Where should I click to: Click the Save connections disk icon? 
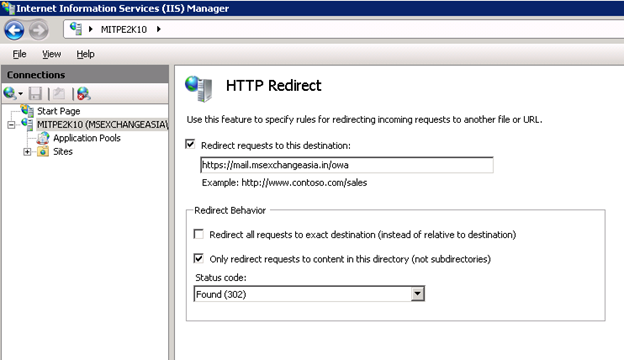pos(35,93)
